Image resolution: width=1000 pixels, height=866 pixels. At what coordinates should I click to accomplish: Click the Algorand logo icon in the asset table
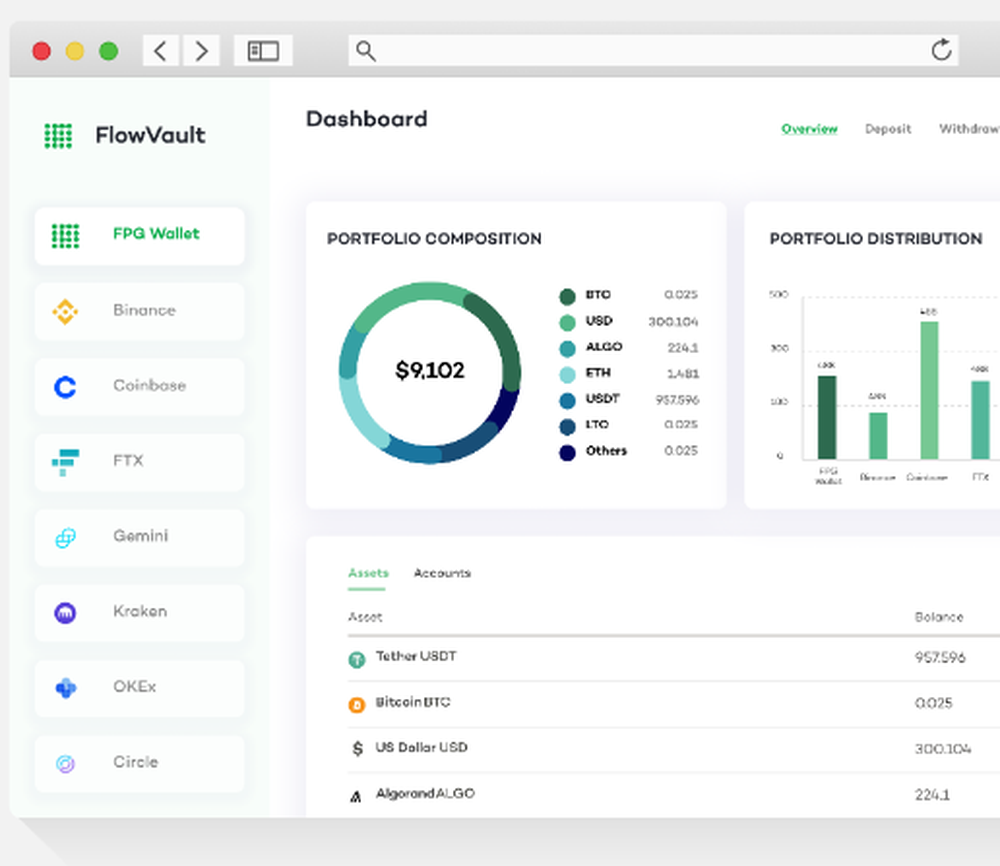tap(356, 796)
